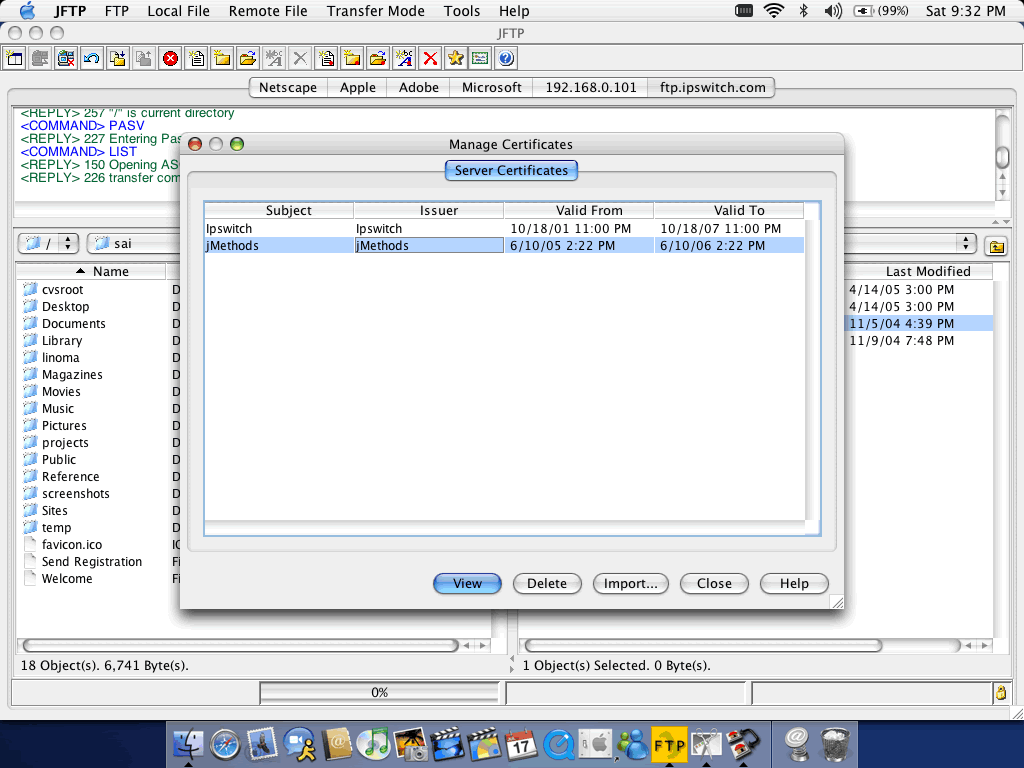This screenshot has width=1024, height=768.
Task: Open the remote directory dropdown arrows
Action: coord(966,244)
